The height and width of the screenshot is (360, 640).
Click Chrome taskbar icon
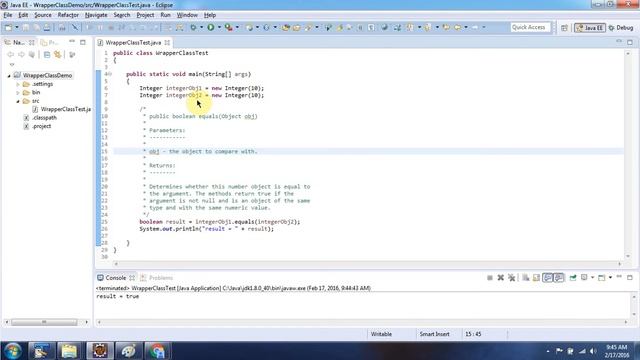pyautogui.click(x=157, y=351)
